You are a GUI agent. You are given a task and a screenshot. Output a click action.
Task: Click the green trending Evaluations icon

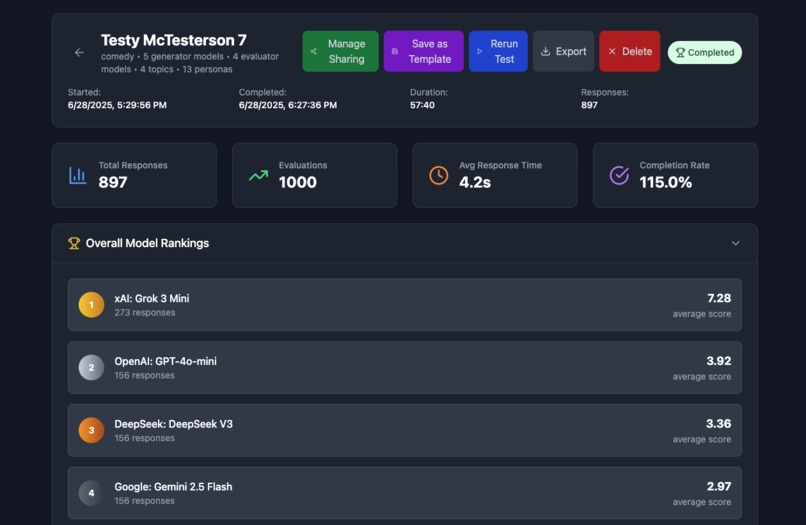point(258,175)
